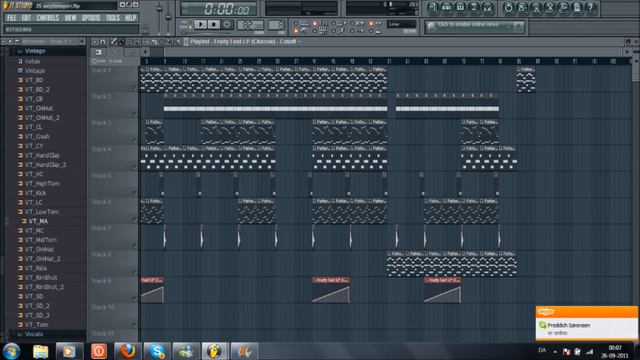Click the FL Studio taskbar icon
The image size is (640, 360).
click(215, 351)
